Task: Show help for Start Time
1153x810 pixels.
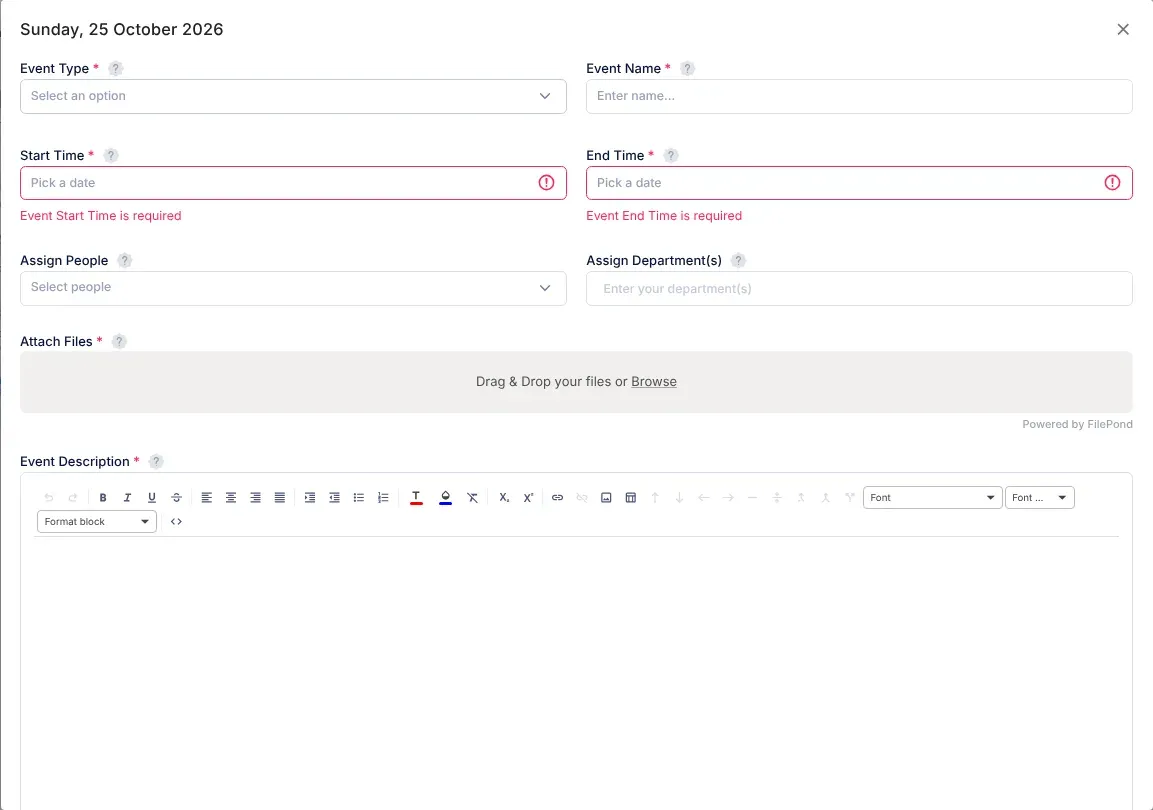Action: (x=110, y=155)
